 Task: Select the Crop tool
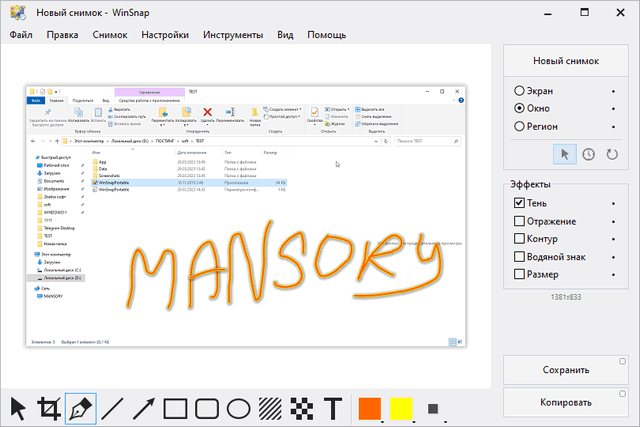tap(49, 408)
